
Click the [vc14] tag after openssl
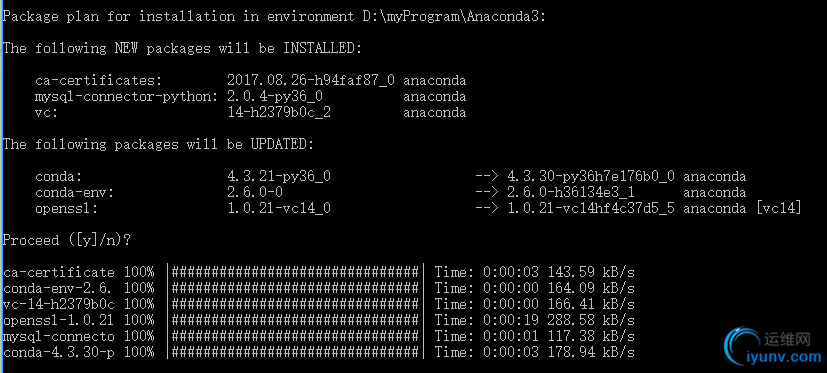tap(778, 209)
